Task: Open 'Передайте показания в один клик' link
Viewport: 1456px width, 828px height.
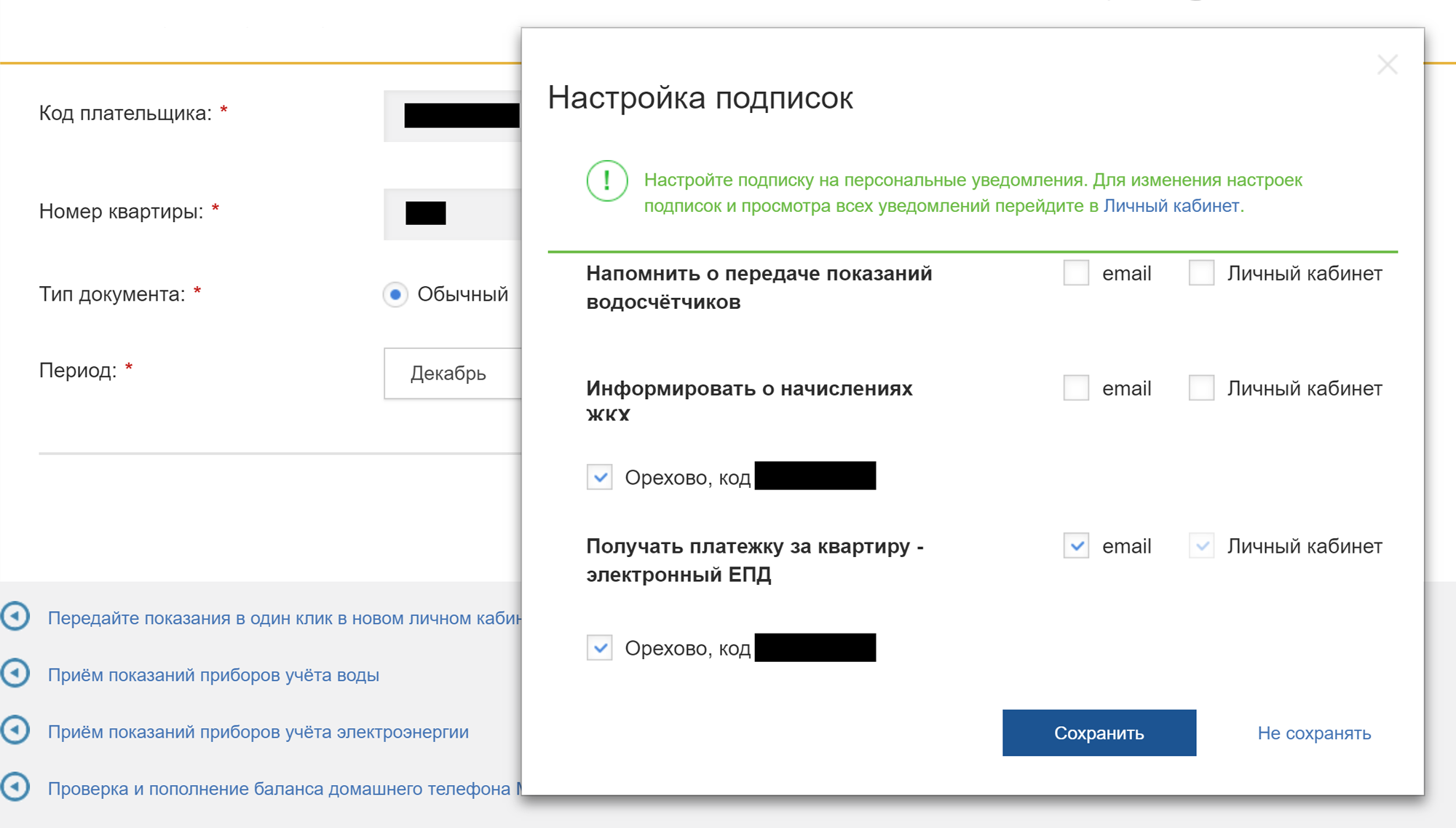Action: 285,618
